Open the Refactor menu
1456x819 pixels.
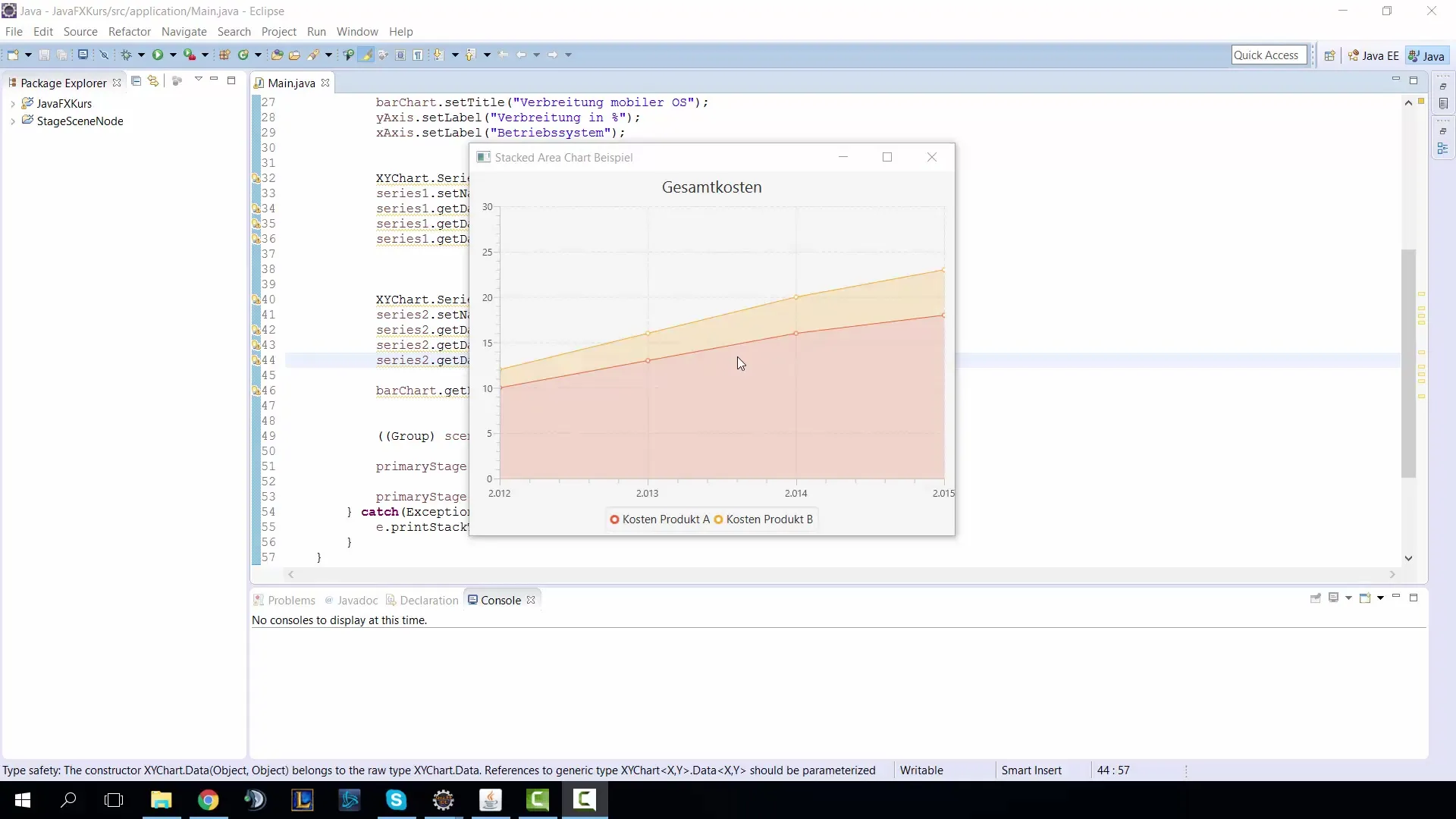point(130,32)
